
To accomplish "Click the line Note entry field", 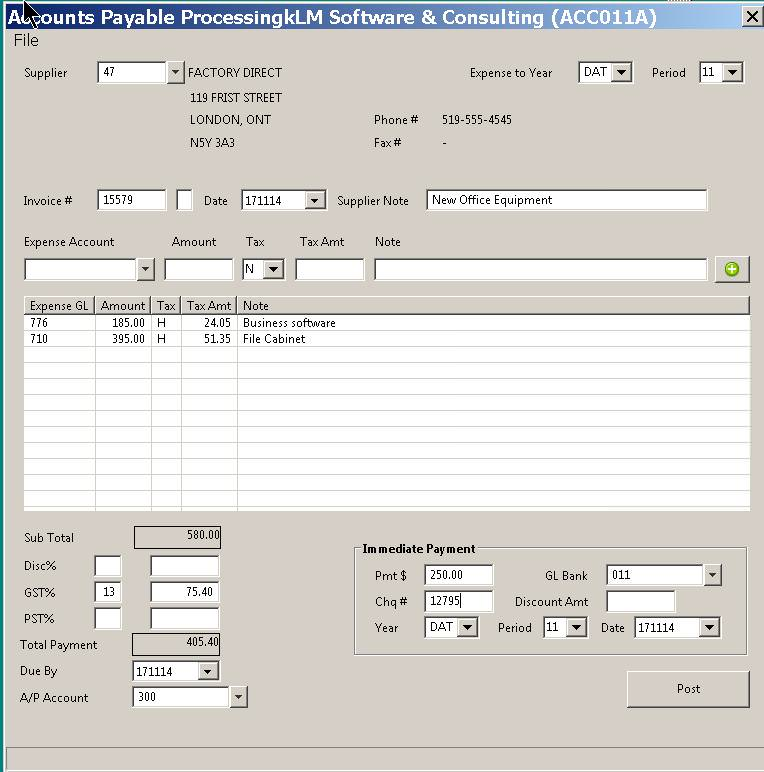I will (x=541, y=269).
